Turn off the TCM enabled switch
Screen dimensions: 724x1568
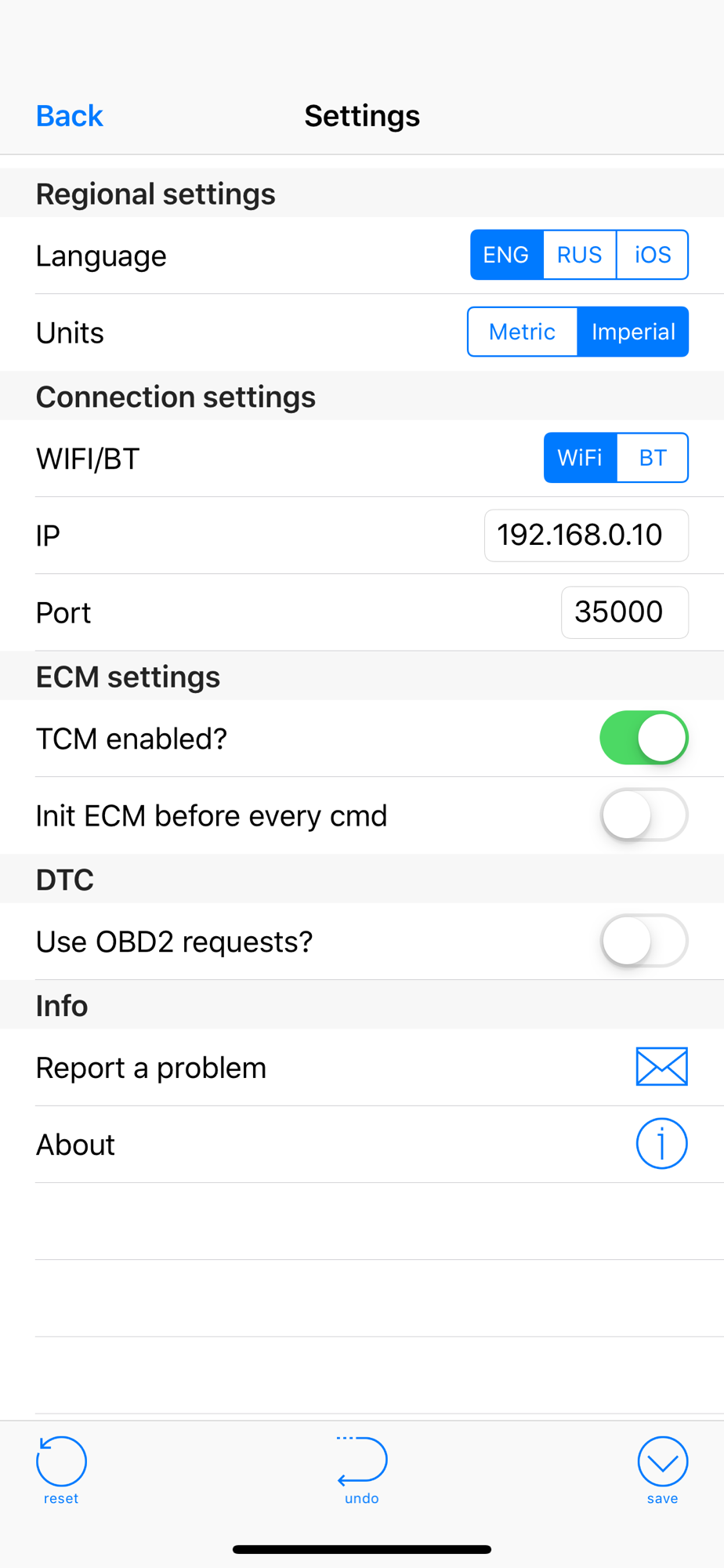tap(644, 738)
